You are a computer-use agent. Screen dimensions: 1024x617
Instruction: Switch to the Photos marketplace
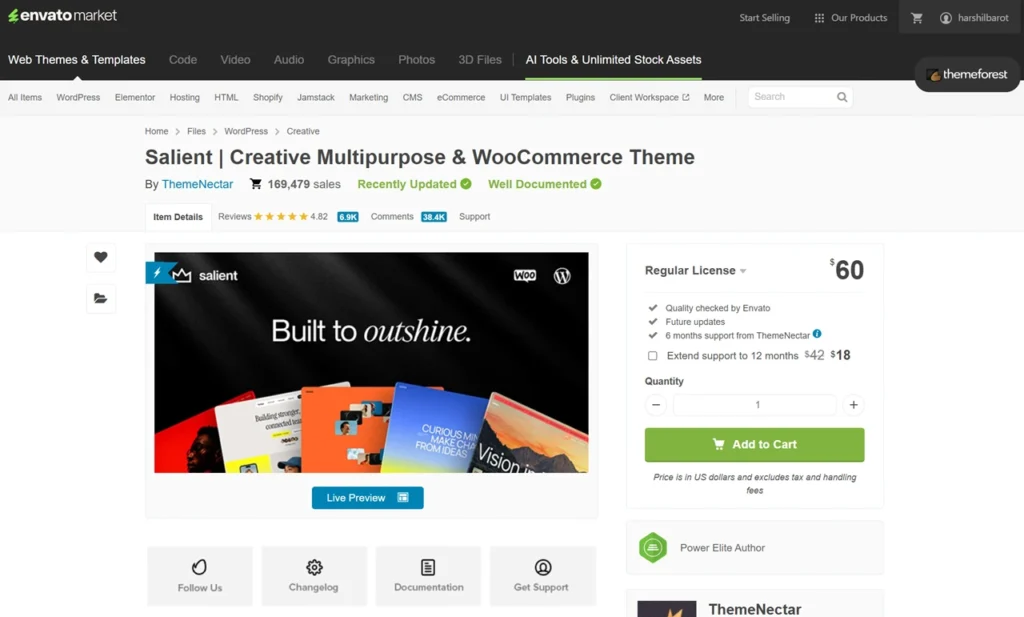pyautogui.click(x=417, y=60)
